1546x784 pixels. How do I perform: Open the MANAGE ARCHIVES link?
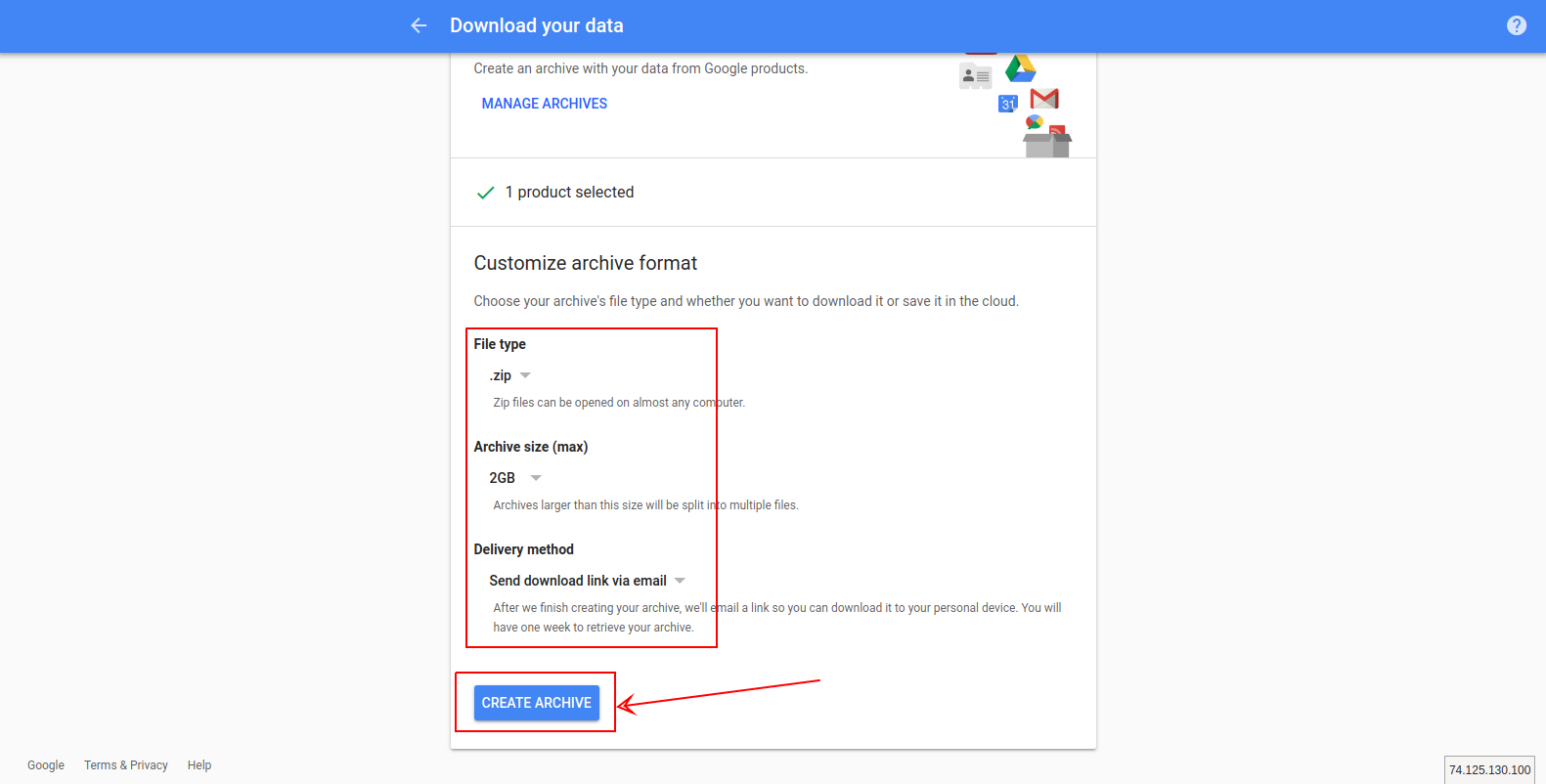tap(544, 104)
